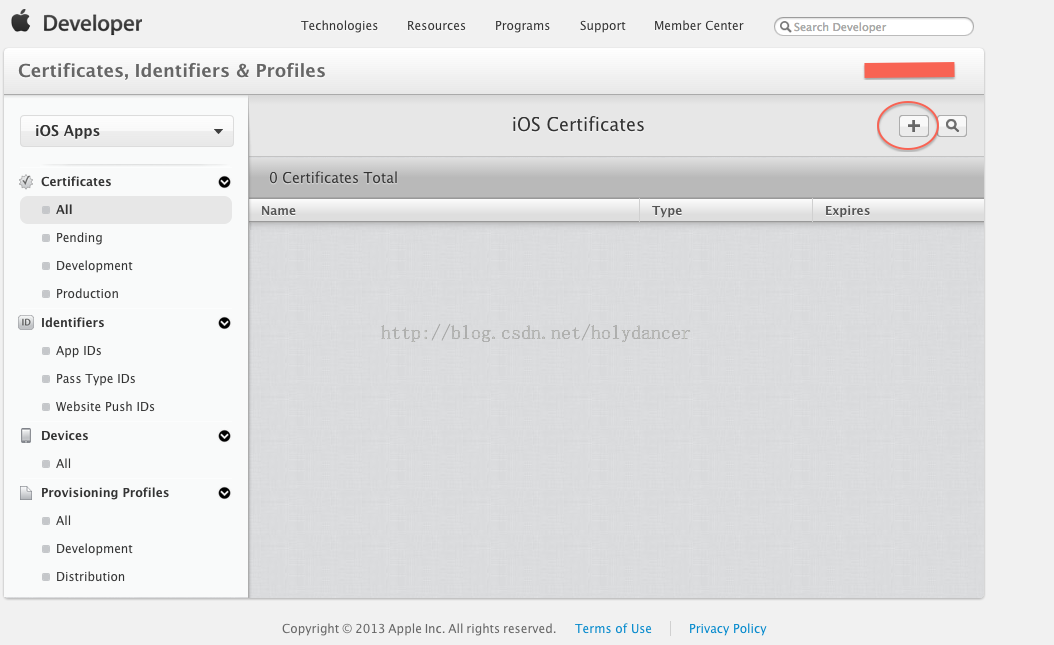Select Development under Provisioning Profiles

coord(94,549)
